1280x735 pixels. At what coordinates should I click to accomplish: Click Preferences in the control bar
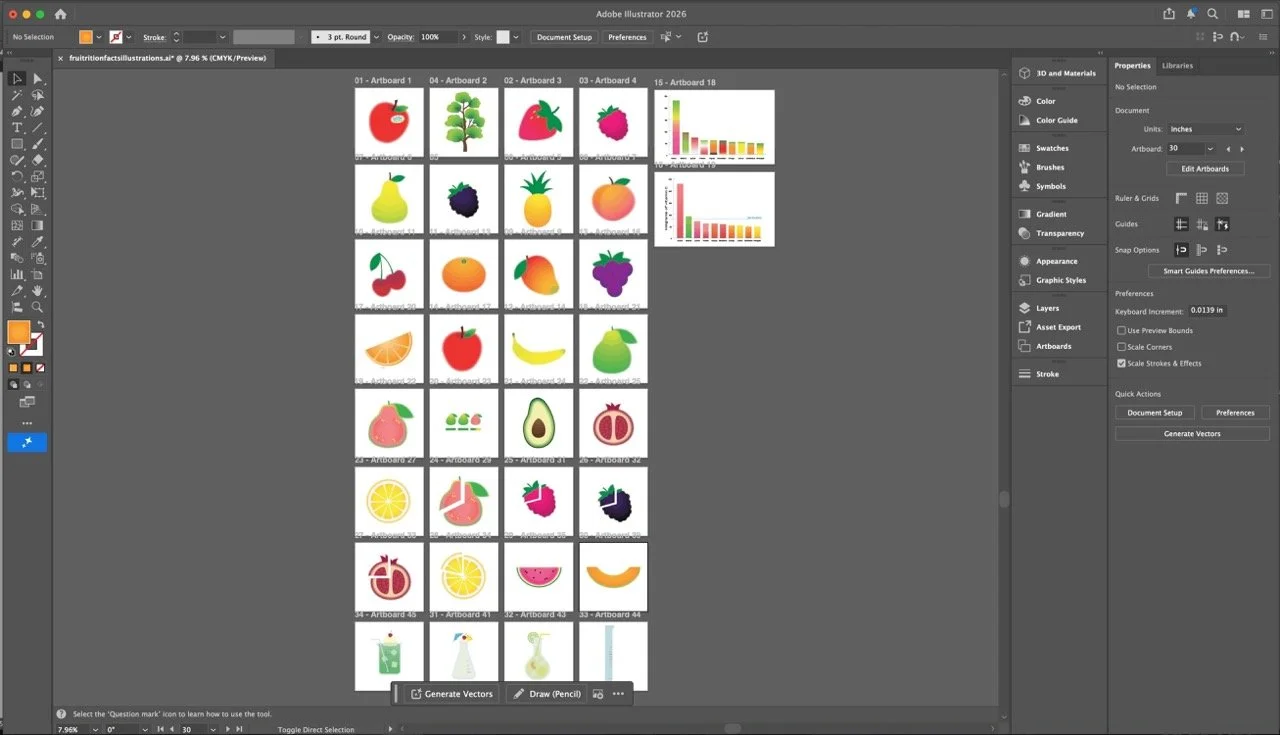627,37
